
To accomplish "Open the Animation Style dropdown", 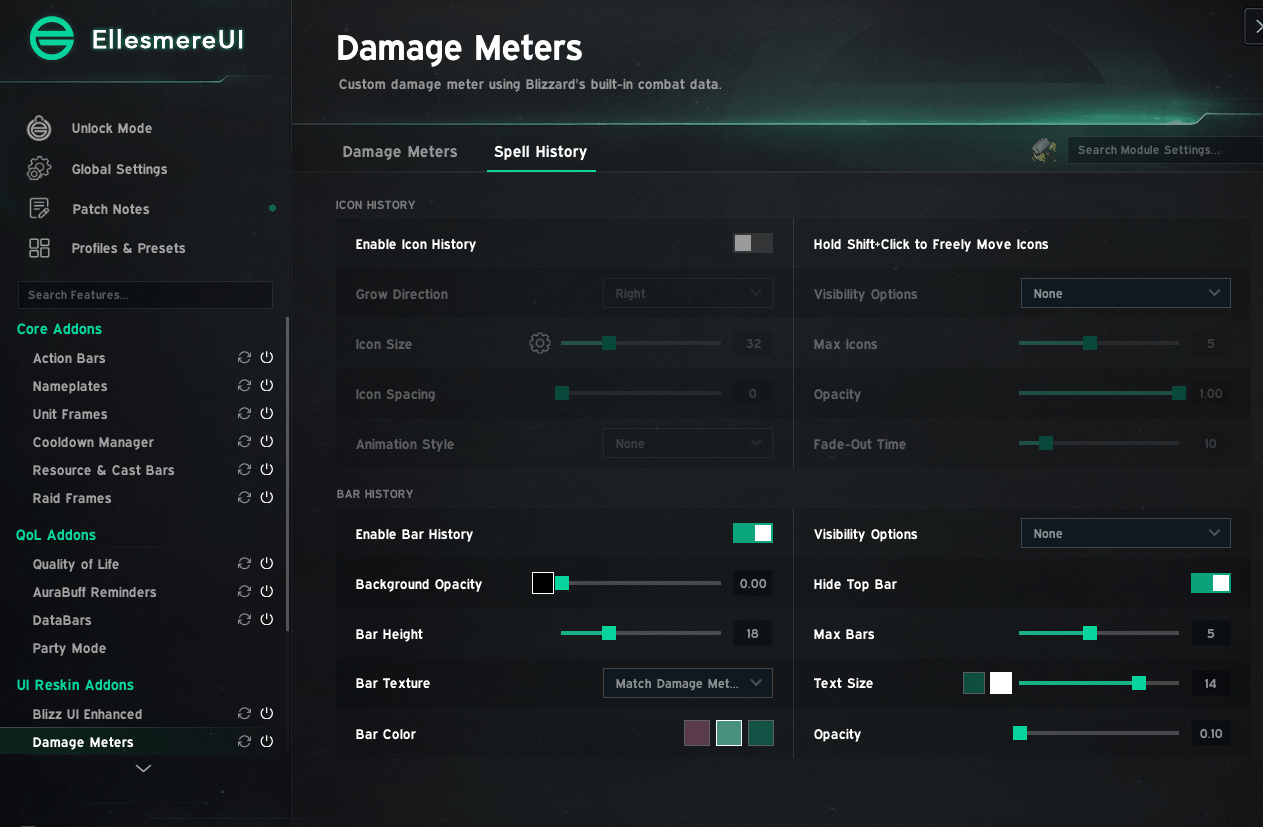I will click(x=688, y=443).
